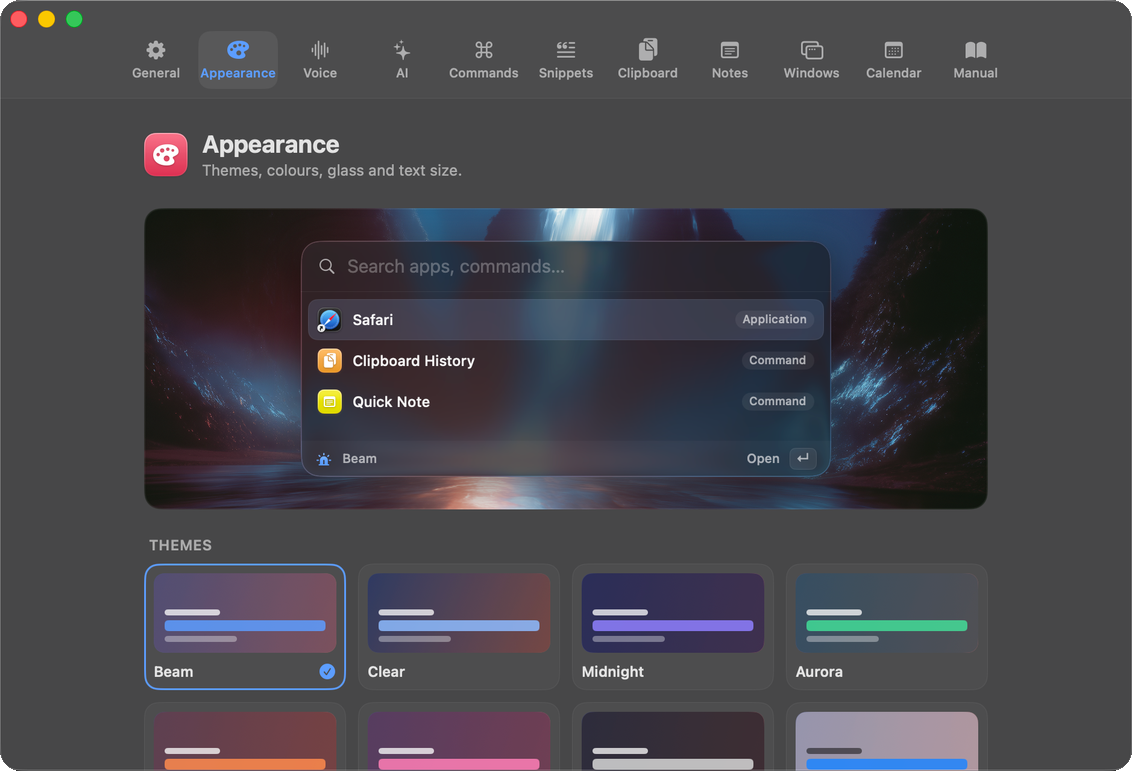Open the Windows overlapping-panes icon
Image resolution: width=1132 pixels, height=771 pixels.
(811, 50)
